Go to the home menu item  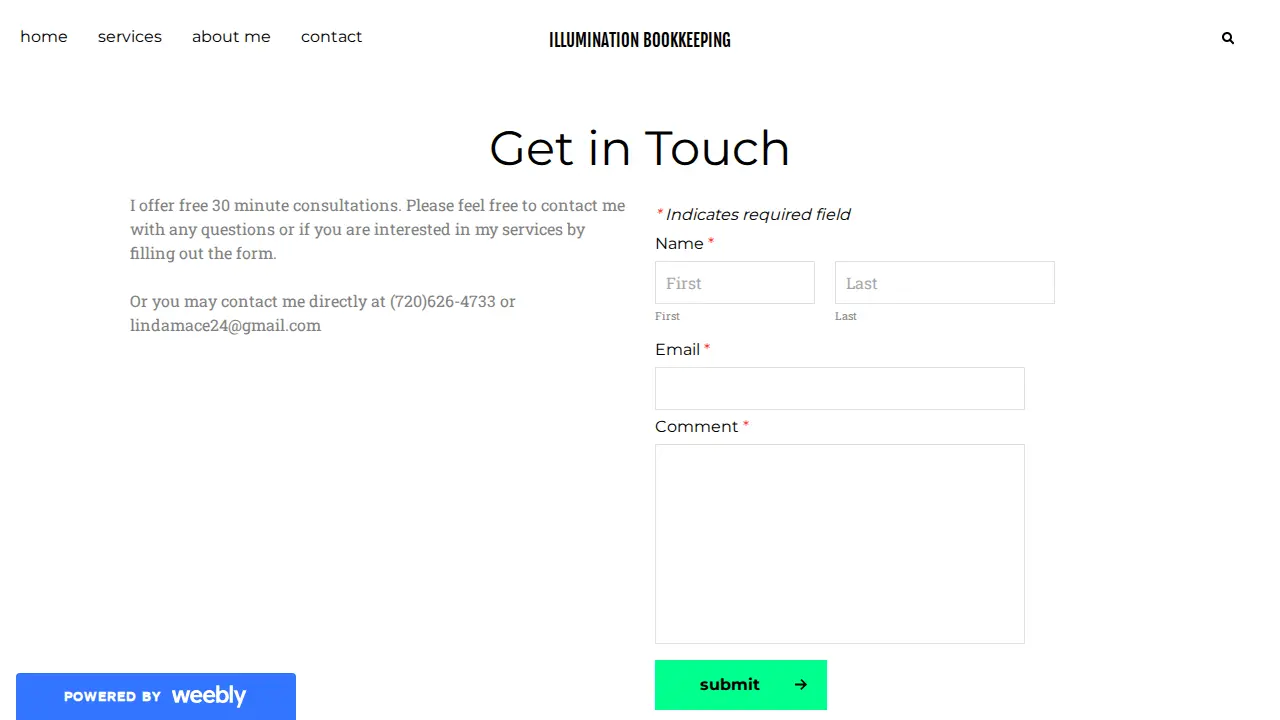(44, 37)
